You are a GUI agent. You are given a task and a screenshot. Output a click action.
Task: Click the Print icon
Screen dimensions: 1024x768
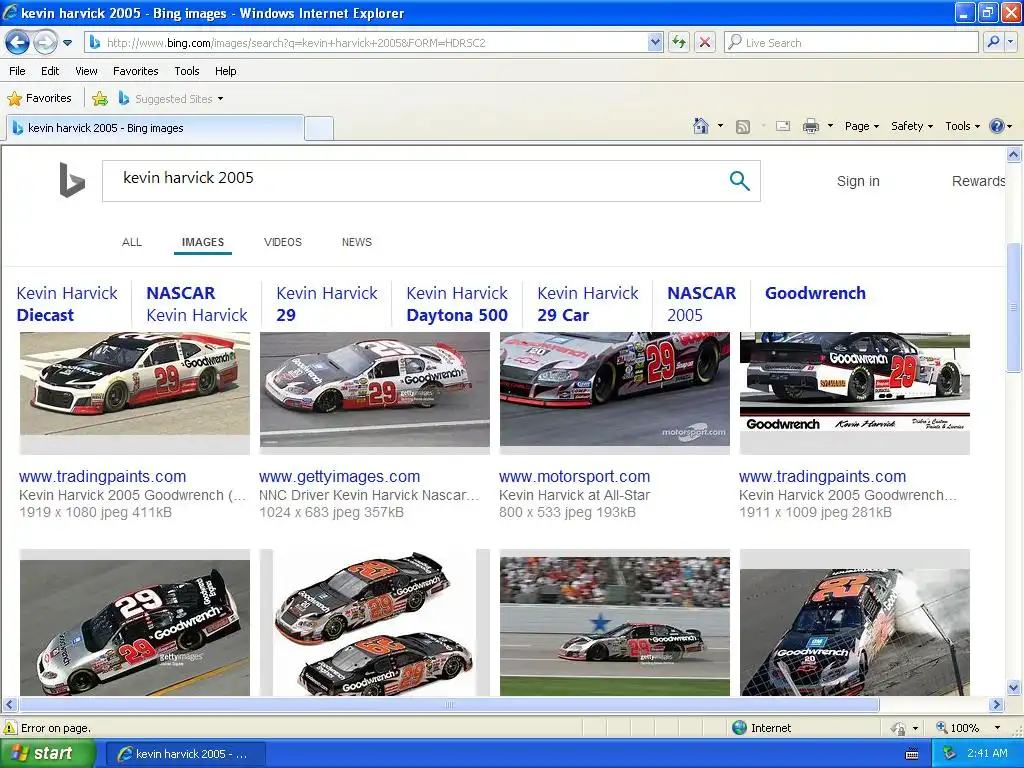810,126
